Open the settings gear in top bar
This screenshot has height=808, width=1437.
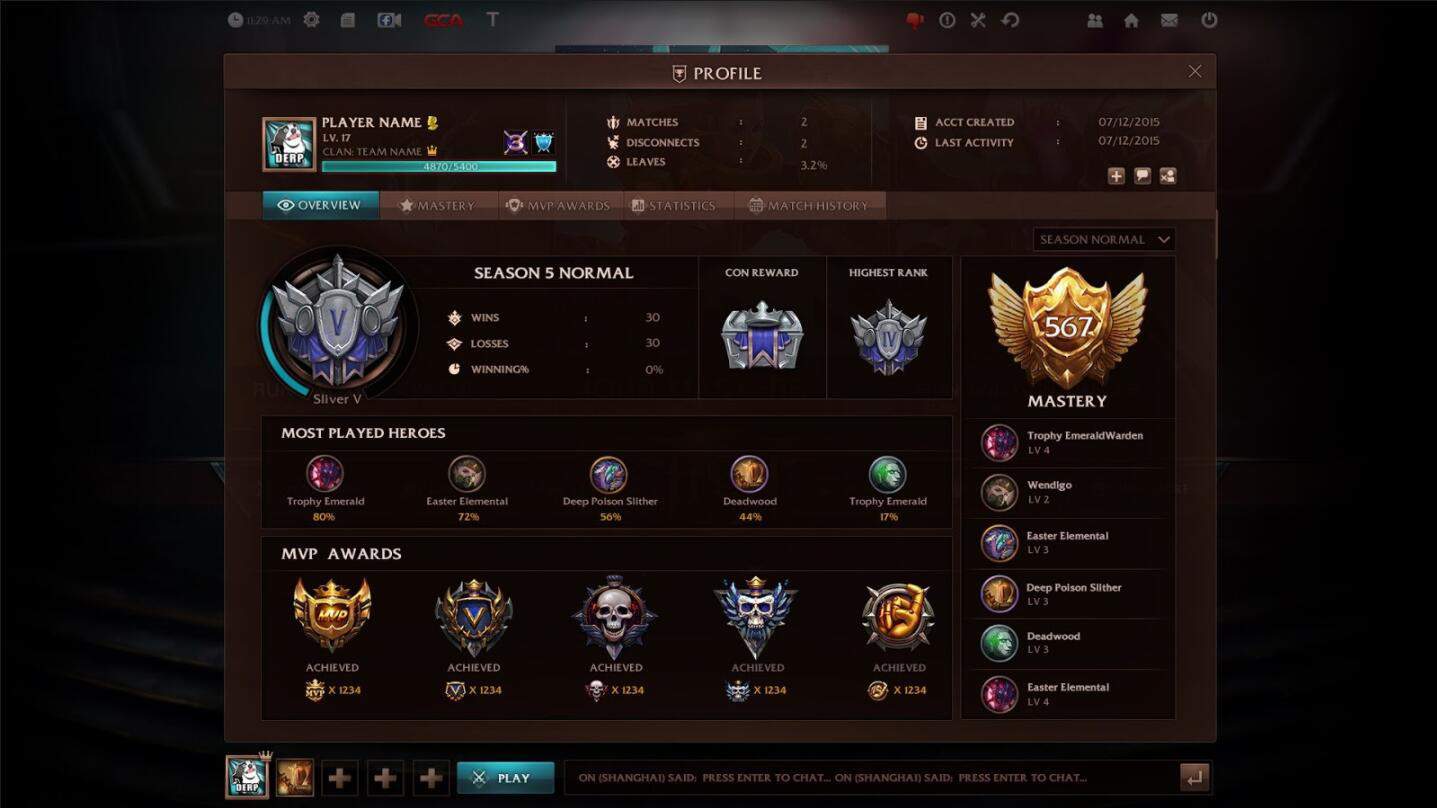click(311, 20)
